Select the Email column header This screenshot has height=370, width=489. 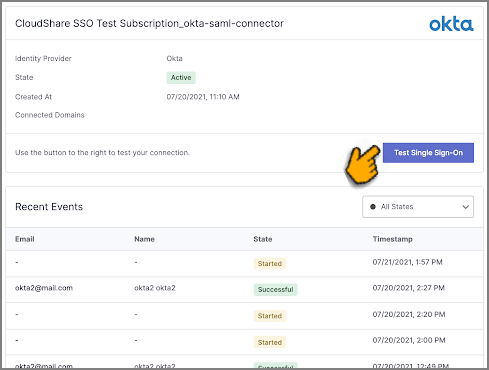tap(25, 239)
